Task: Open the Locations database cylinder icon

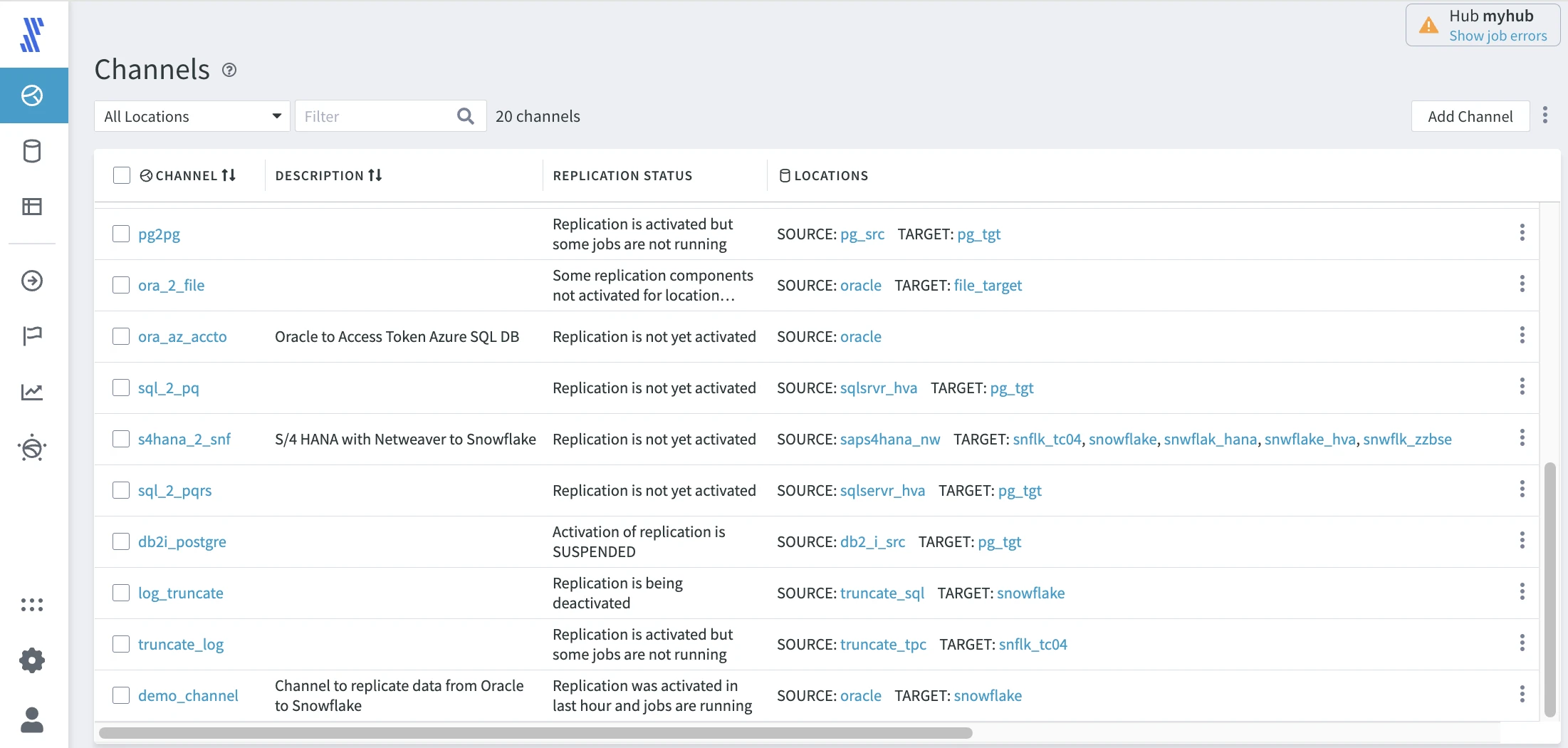Action: point(33,151)
